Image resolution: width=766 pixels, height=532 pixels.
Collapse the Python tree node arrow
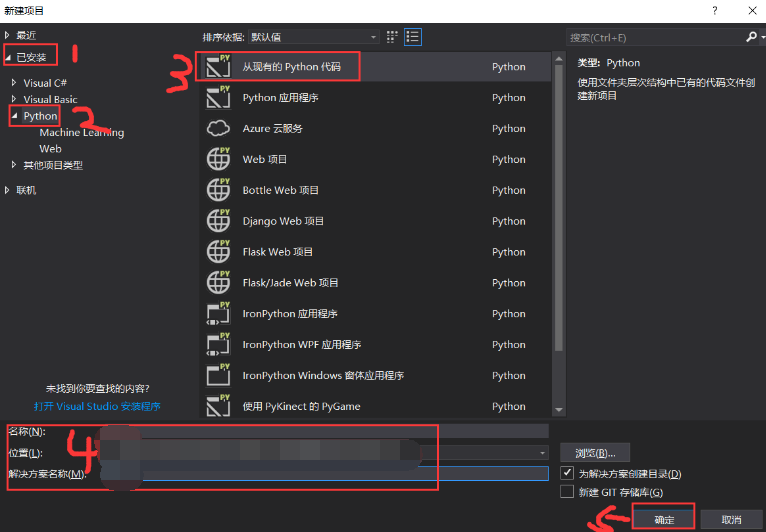click(14, 116)
